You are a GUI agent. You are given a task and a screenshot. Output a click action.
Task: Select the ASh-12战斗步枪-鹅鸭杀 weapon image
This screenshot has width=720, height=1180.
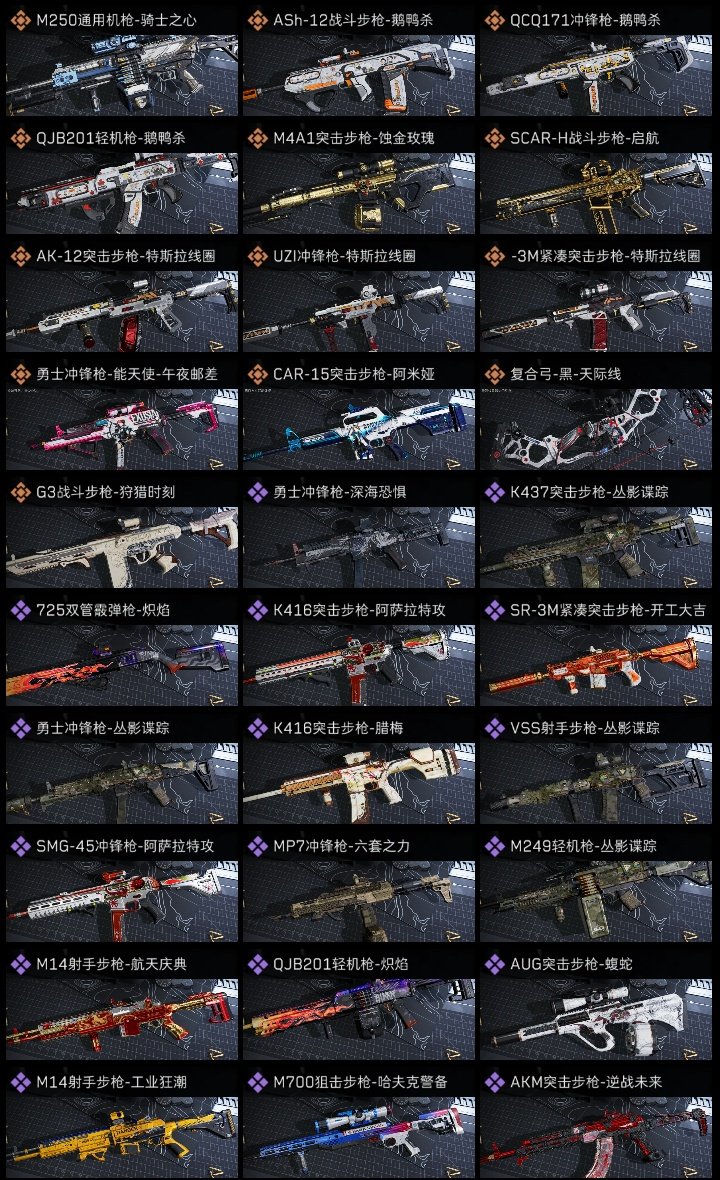[359, 75]
